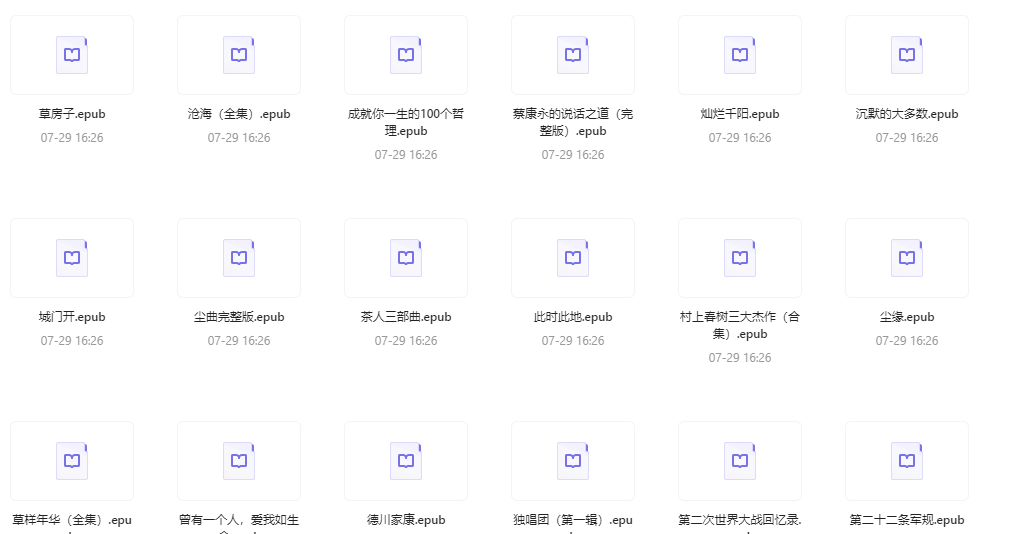Viewport: 1023px width, 534px height.
Task: Click the file name 沧海（全集）.epub
Action: tap(239, 114)
